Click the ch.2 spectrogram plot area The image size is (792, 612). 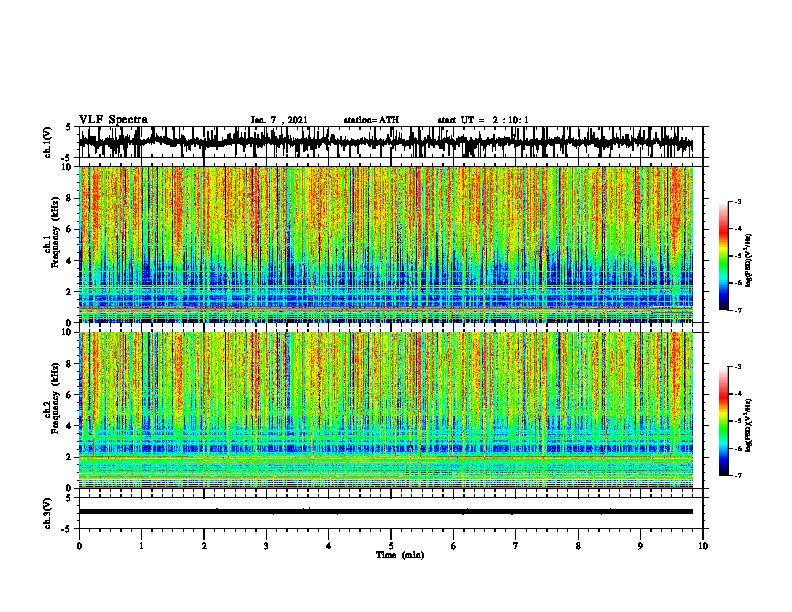[x=386, y=410]
